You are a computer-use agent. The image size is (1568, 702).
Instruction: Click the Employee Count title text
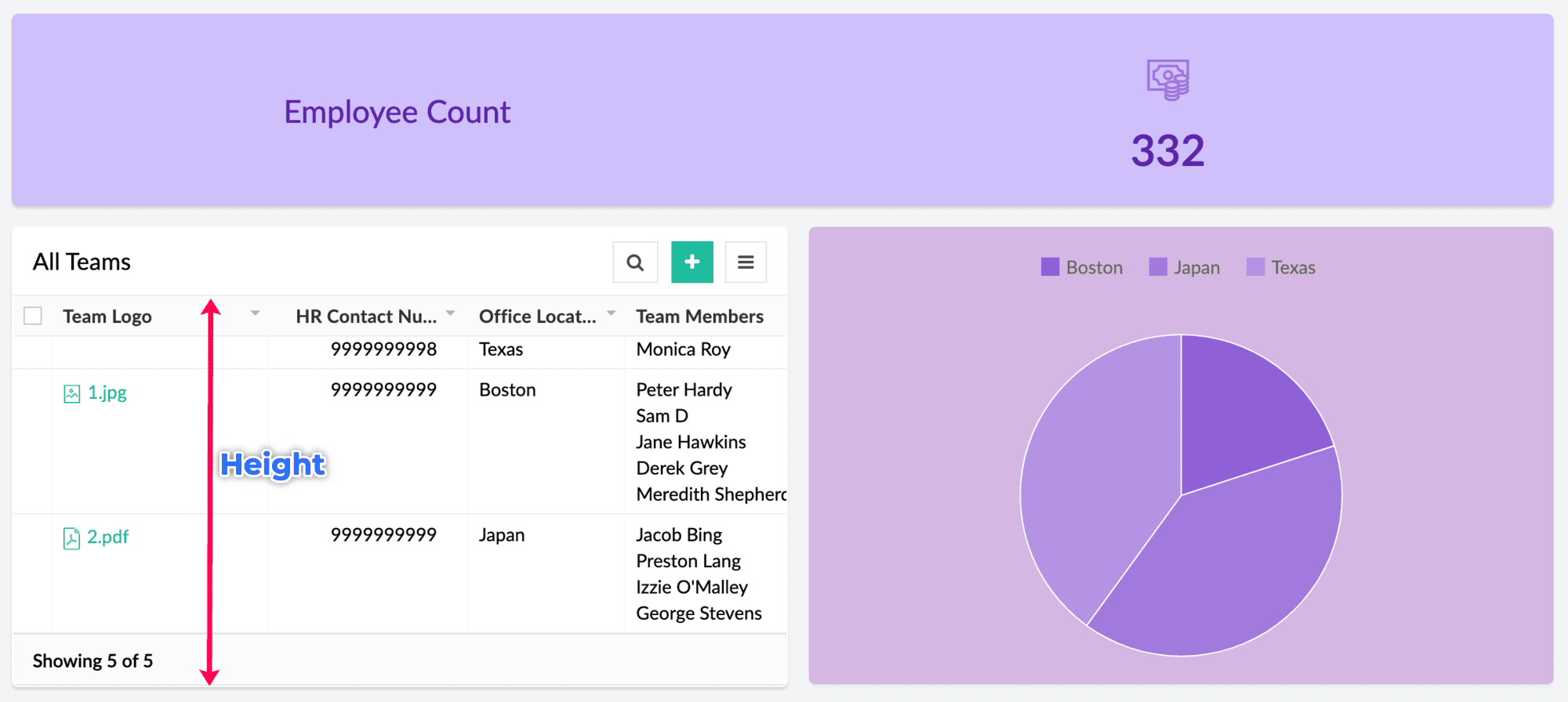click(x=397, y=112)
